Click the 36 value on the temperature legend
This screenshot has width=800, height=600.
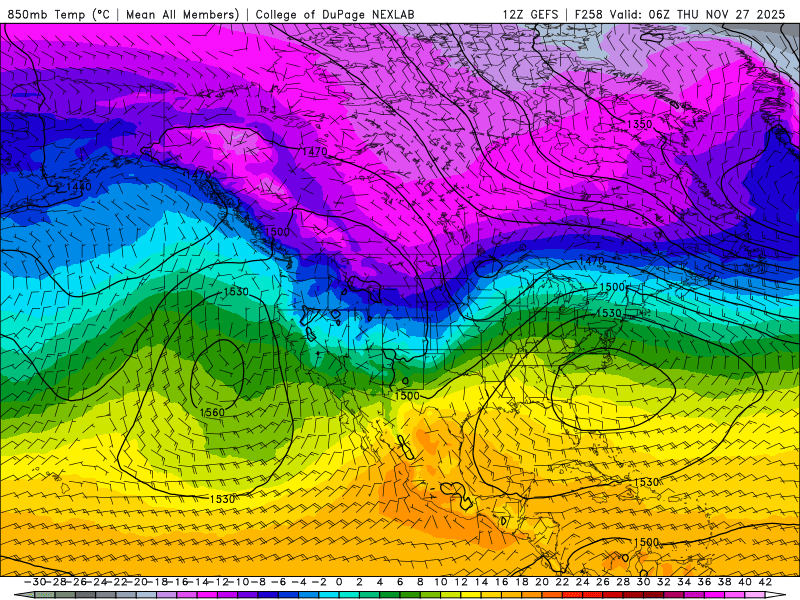pos(705,582)
